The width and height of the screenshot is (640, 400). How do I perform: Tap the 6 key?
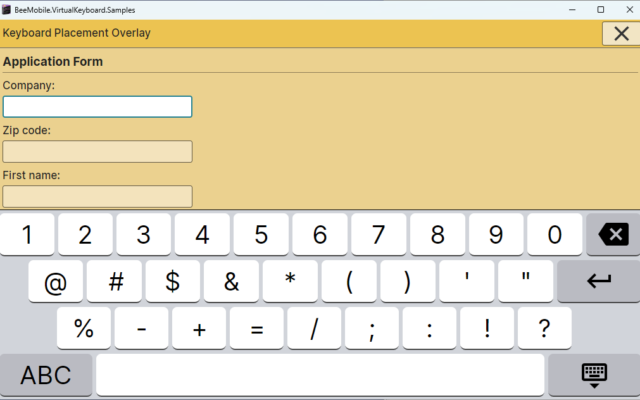click(320, 234)
